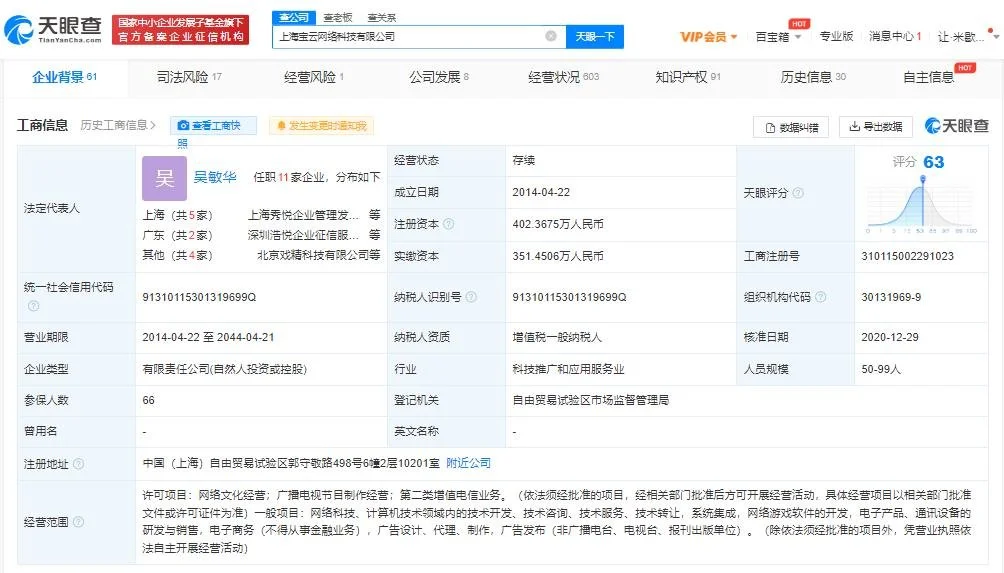Click the help icon beside 天眼评分
The height and width of the screenshot is (573, 1004).
click(x=797, y=192)
